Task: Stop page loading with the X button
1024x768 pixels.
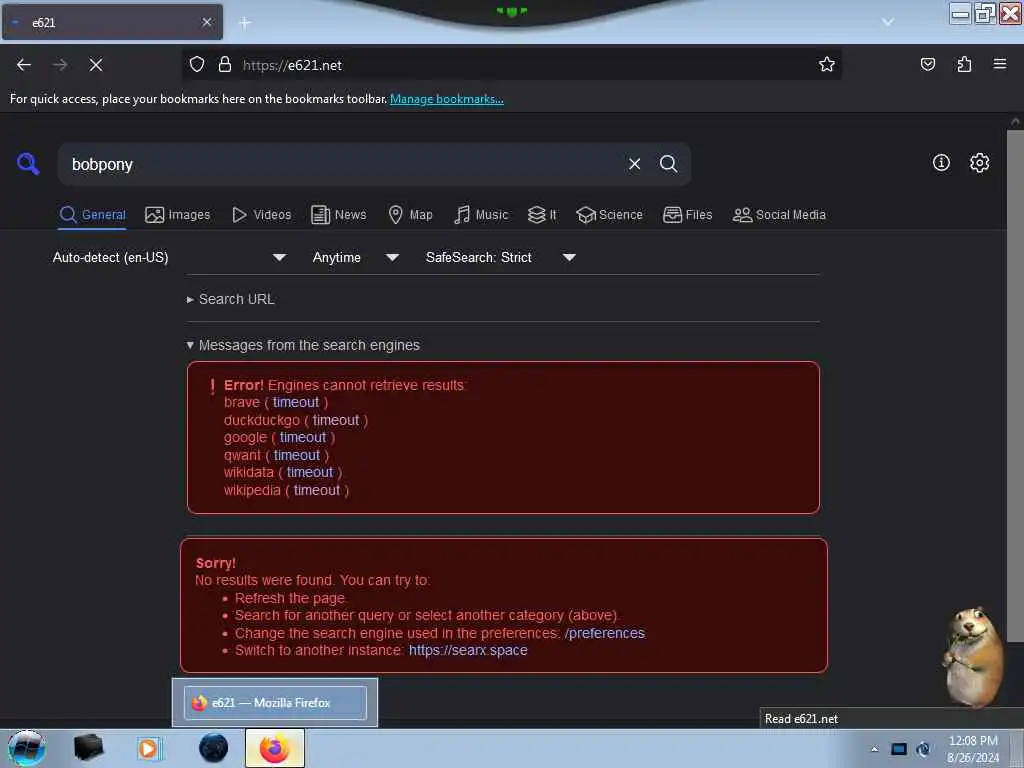Action: pyautogui.click(x=96, y=65)
